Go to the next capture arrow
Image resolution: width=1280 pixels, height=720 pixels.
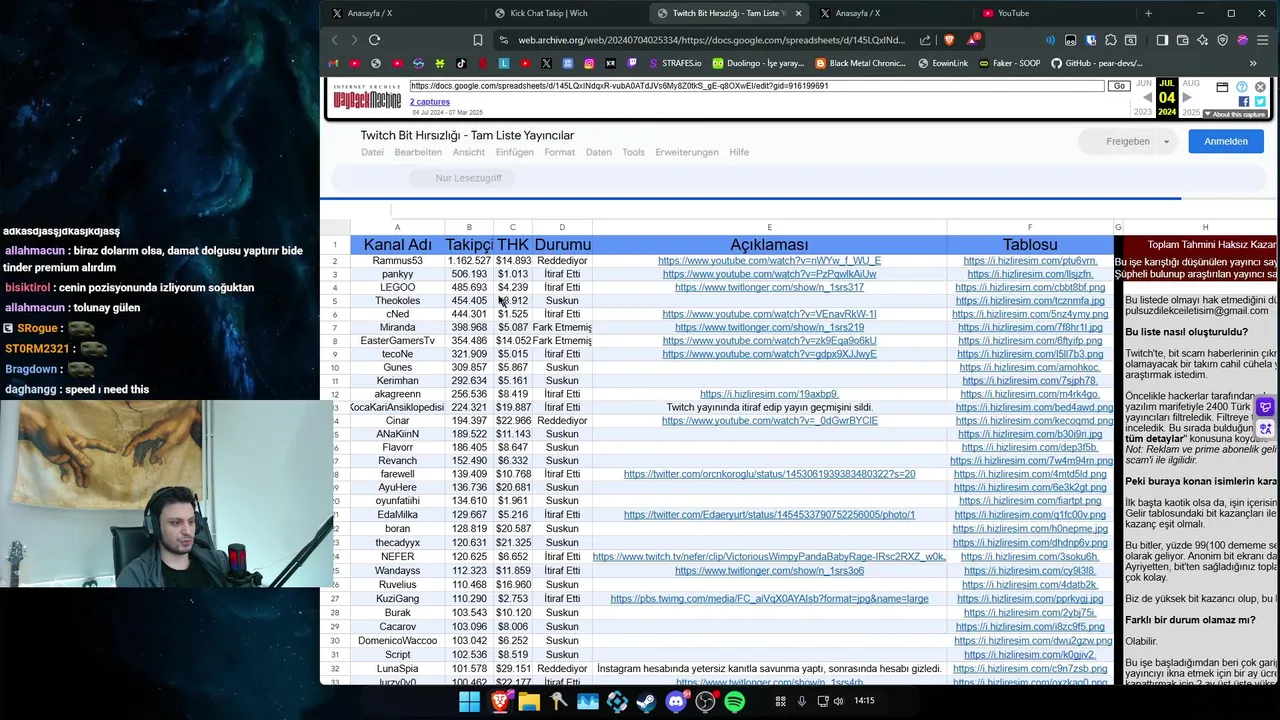(1187, 97)
